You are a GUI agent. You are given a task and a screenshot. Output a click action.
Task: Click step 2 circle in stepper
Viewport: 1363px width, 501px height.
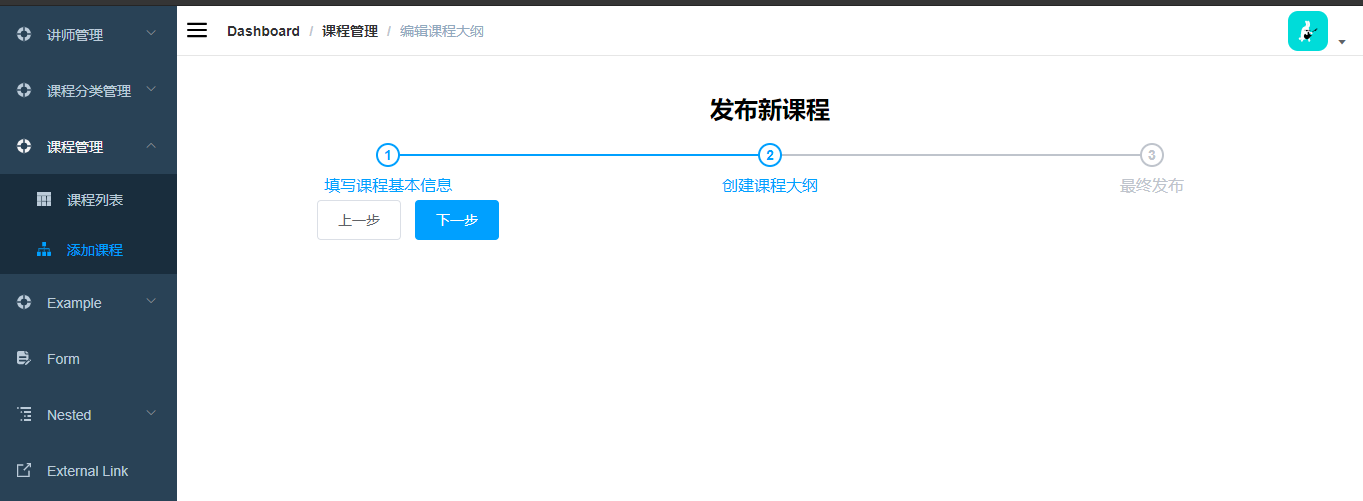(769, 155)
